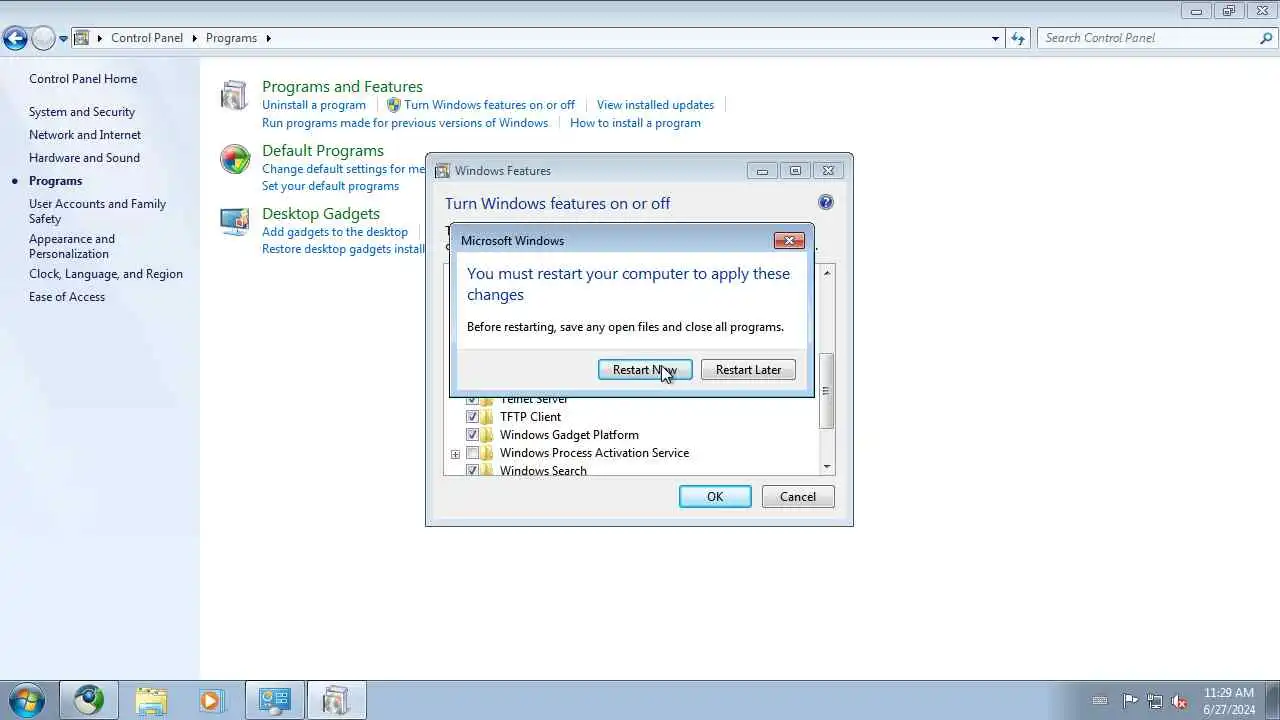Open System and Security category

click(x=82, y=112)
